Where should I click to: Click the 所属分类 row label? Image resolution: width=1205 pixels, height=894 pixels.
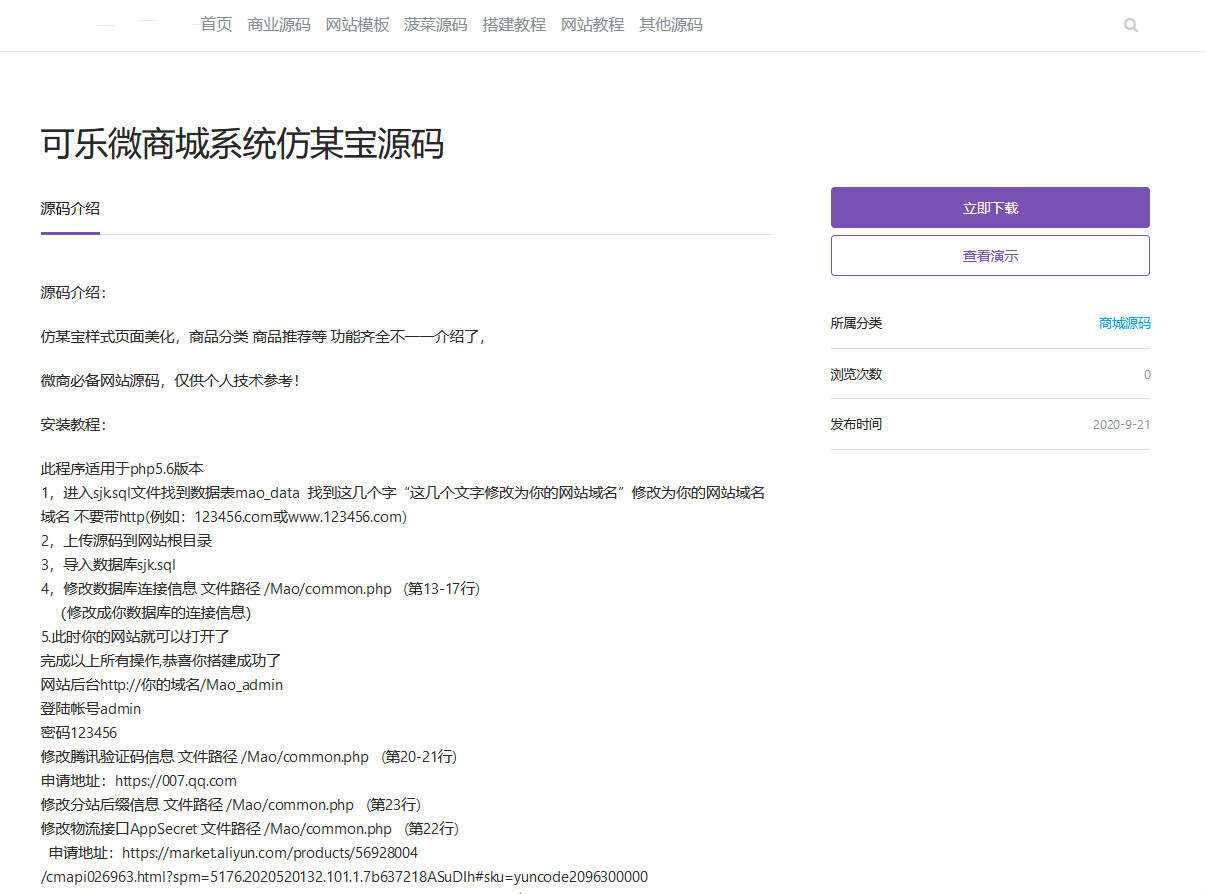click(x=856, y=323)
